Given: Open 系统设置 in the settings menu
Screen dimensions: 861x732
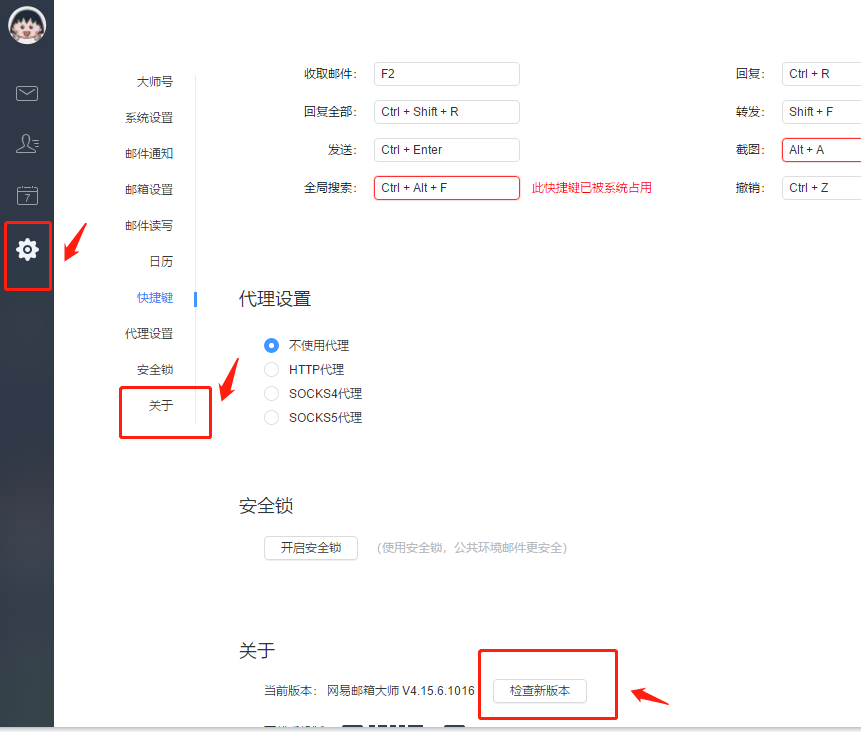Looking at the screenshot, I should point(149,118).
